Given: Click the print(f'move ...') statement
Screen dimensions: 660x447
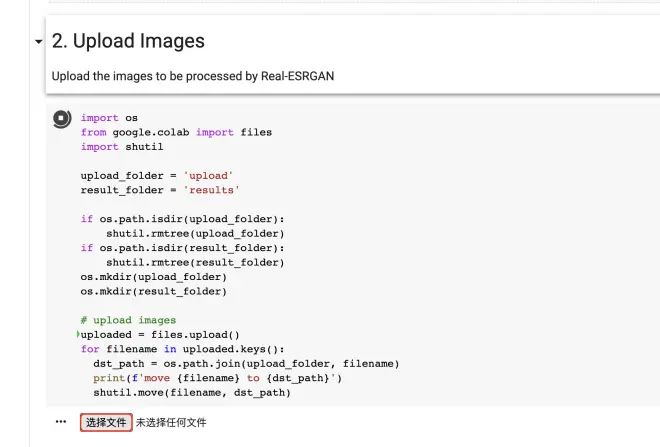Looking at the screenshot, I should (x=218, y=378).
